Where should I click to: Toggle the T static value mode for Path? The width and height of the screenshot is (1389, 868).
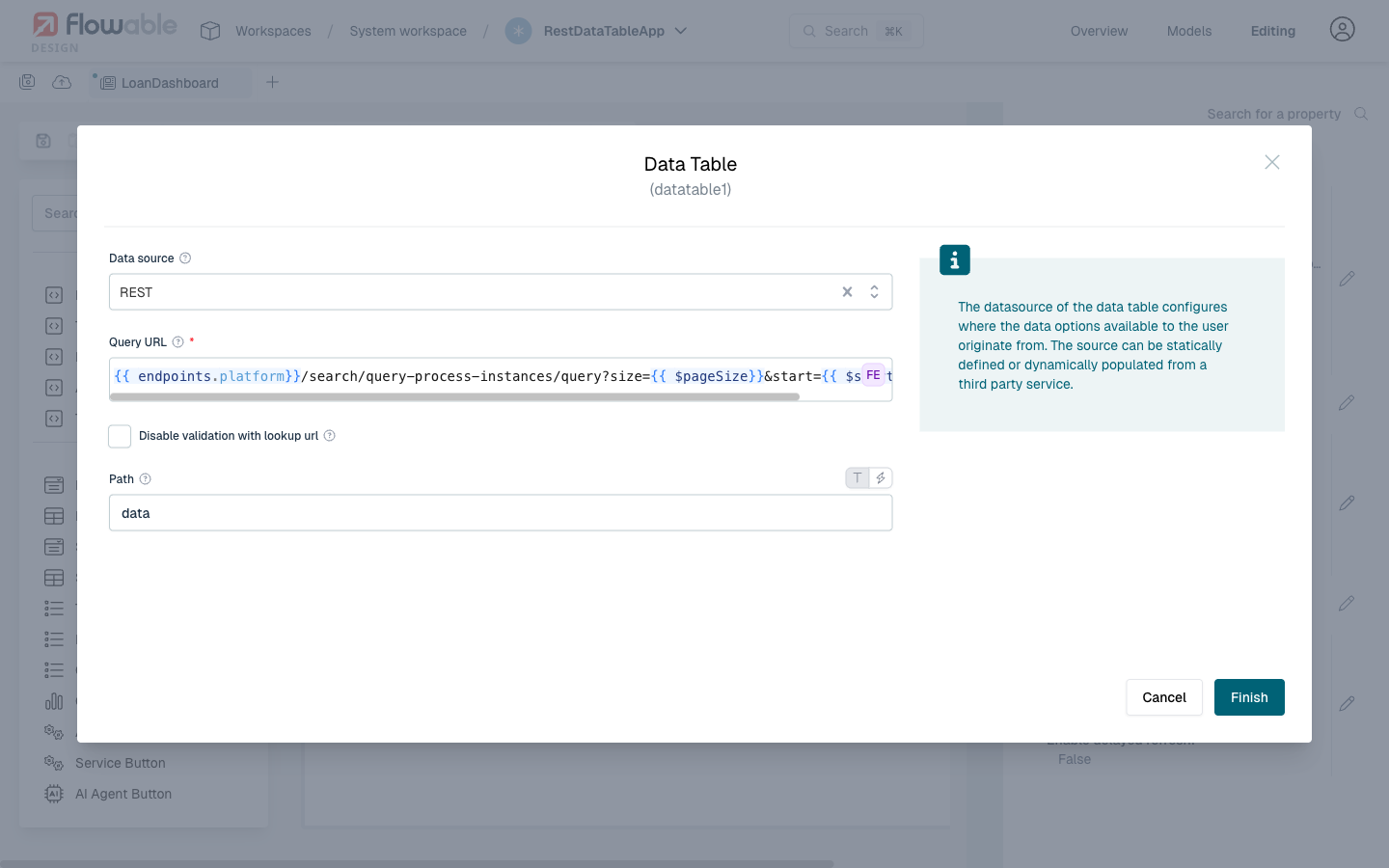[x=856, y=477]
